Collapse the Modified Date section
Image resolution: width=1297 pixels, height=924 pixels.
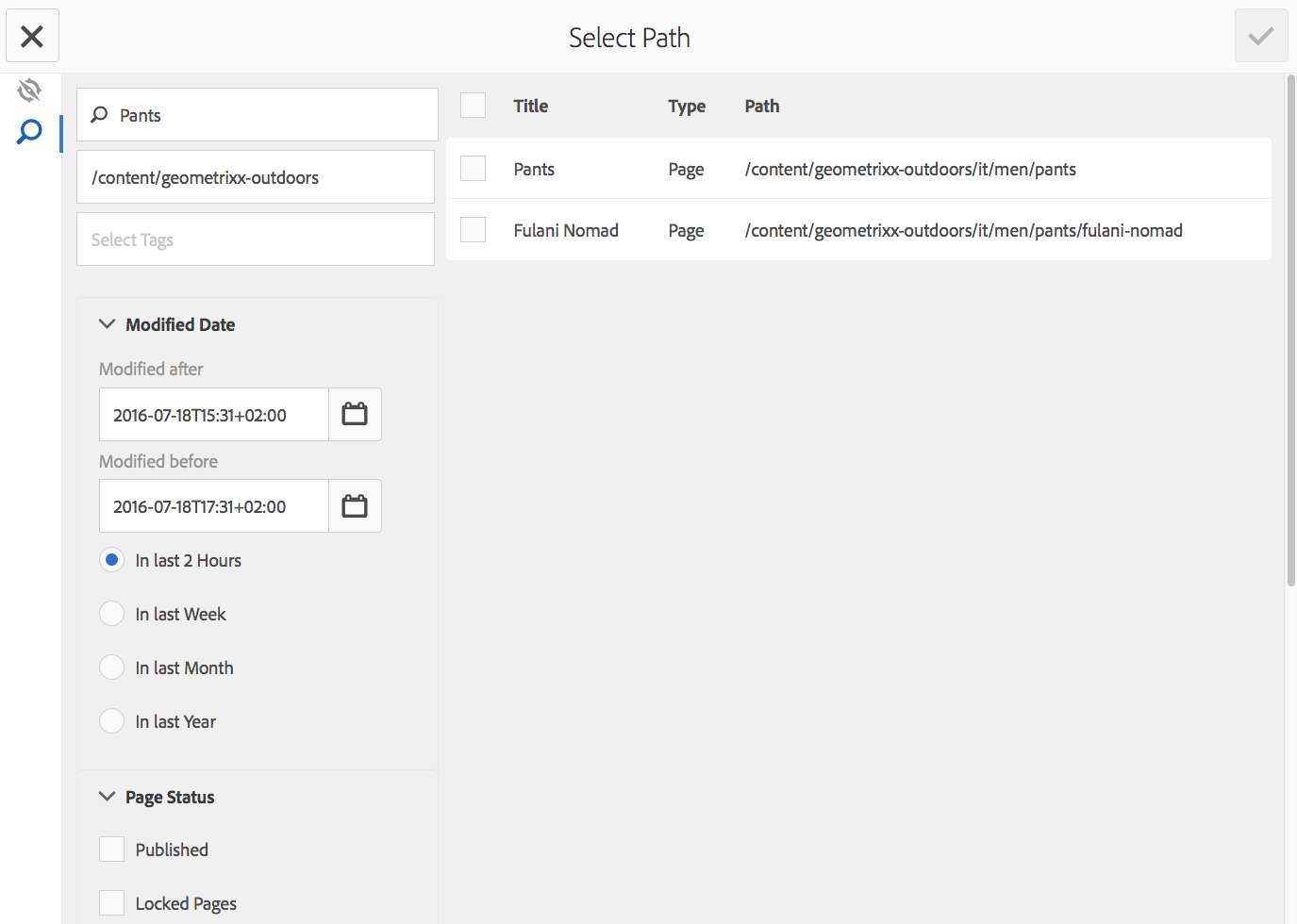(108, 324)
